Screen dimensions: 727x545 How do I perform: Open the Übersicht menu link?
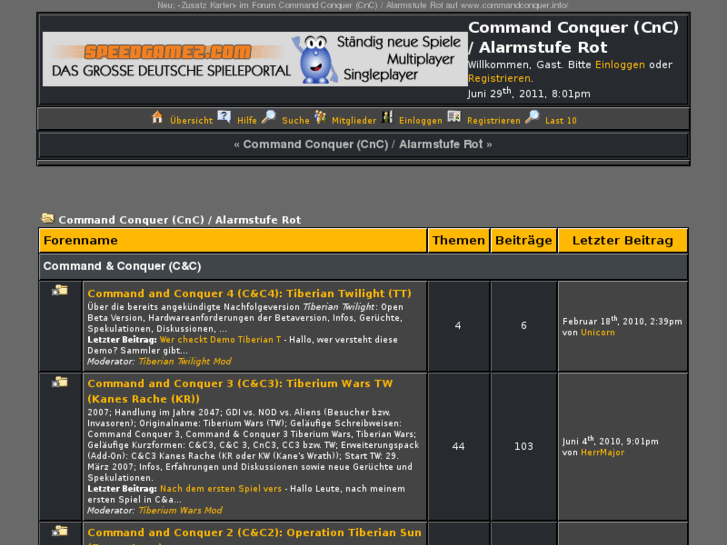click(191, 121)
